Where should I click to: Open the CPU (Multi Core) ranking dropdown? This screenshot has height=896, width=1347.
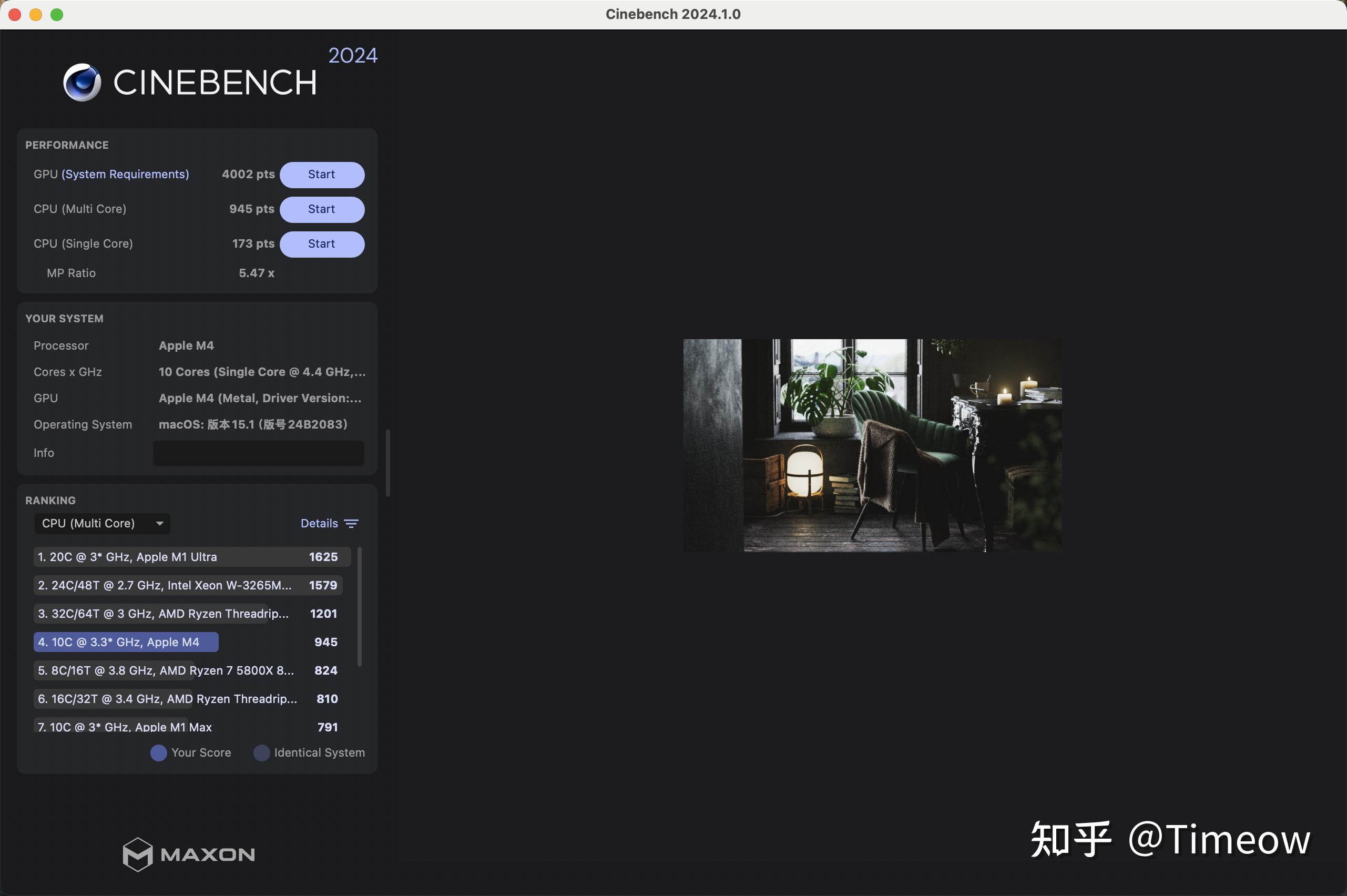point(102,523)
